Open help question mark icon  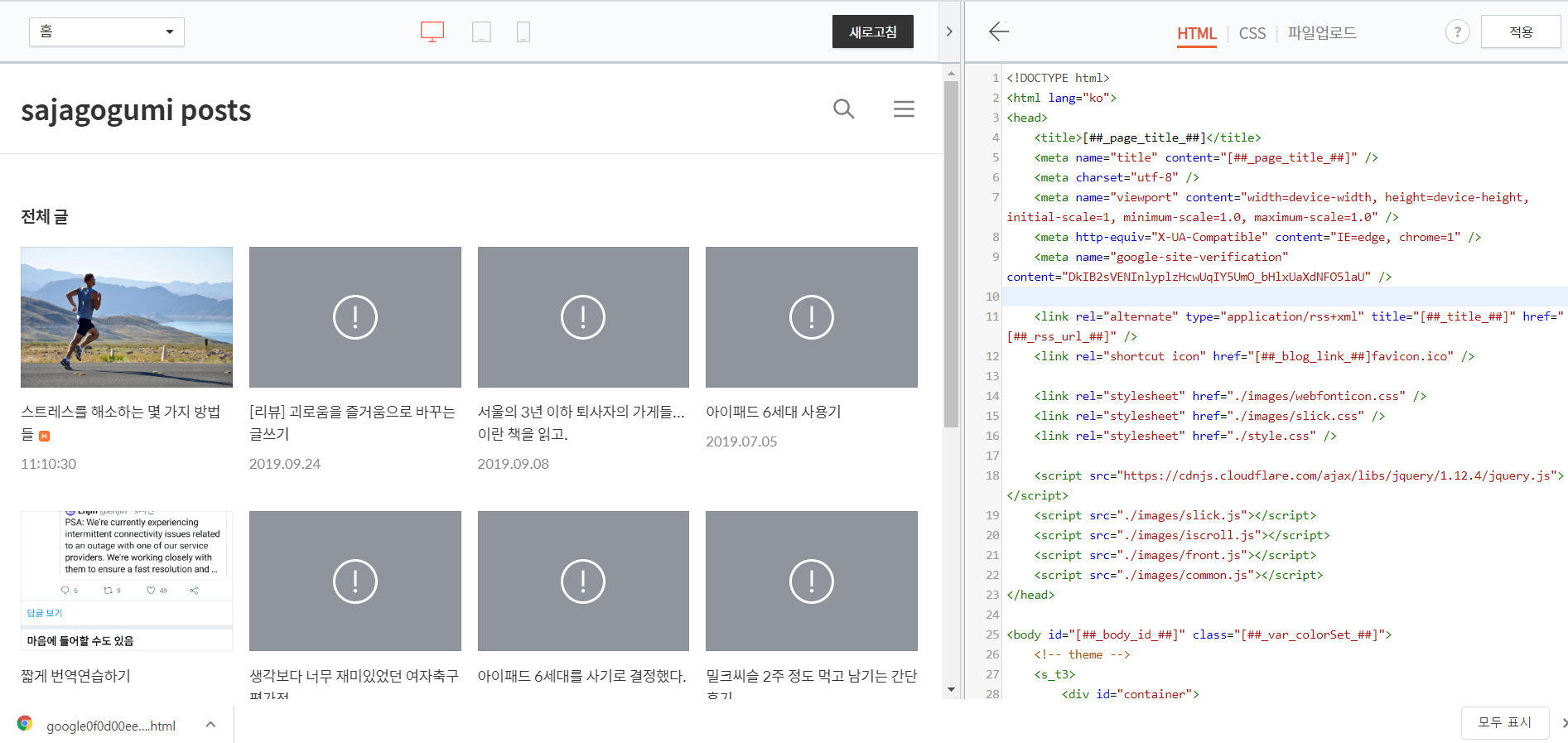point(1457,31)
